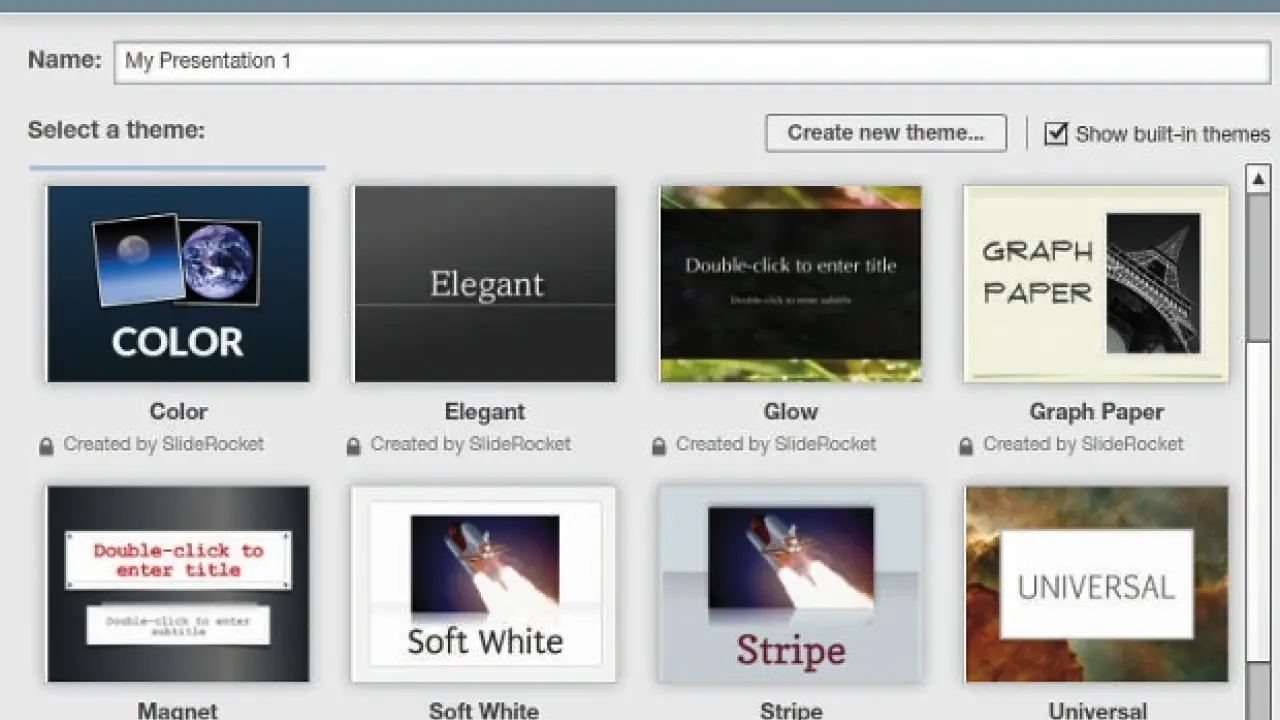This screenshot has height=720, width=1280.
Task: Click the lock icon under Graph Paper
Action: pos(965,446)
